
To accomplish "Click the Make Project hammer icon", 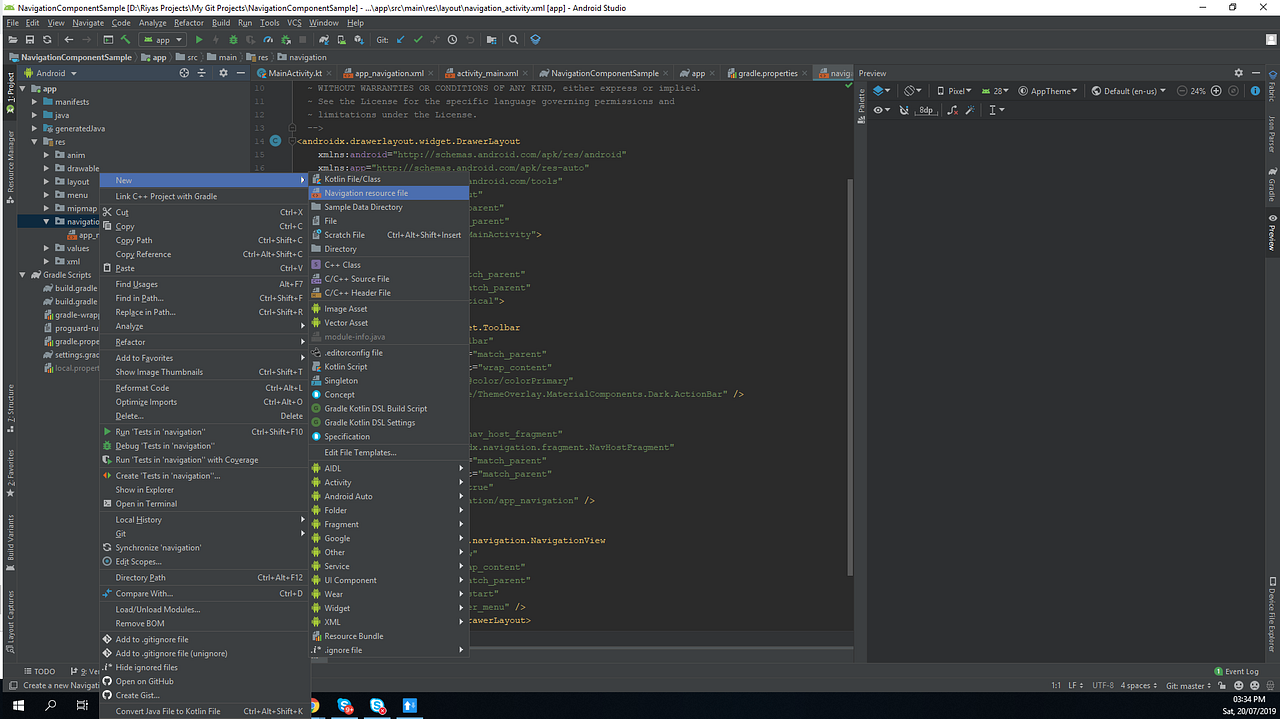I will click(126, 40).
